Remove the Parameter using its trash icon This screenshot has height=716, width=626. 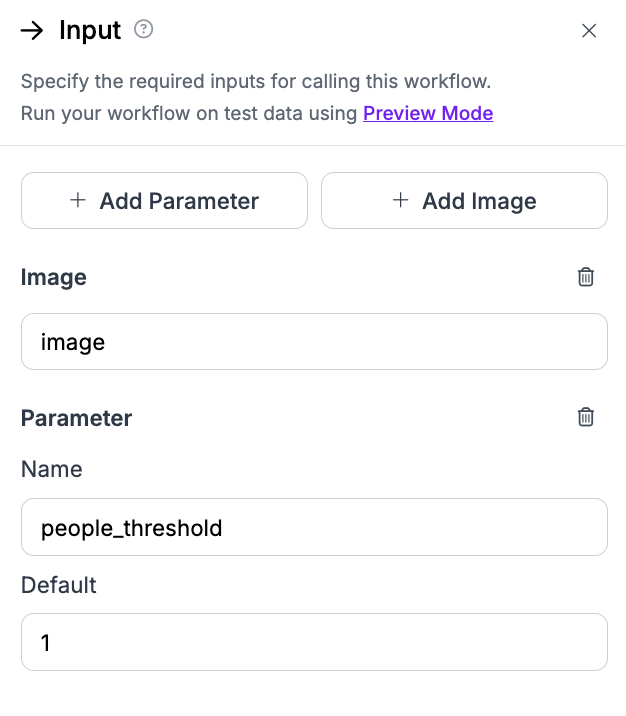586,417
